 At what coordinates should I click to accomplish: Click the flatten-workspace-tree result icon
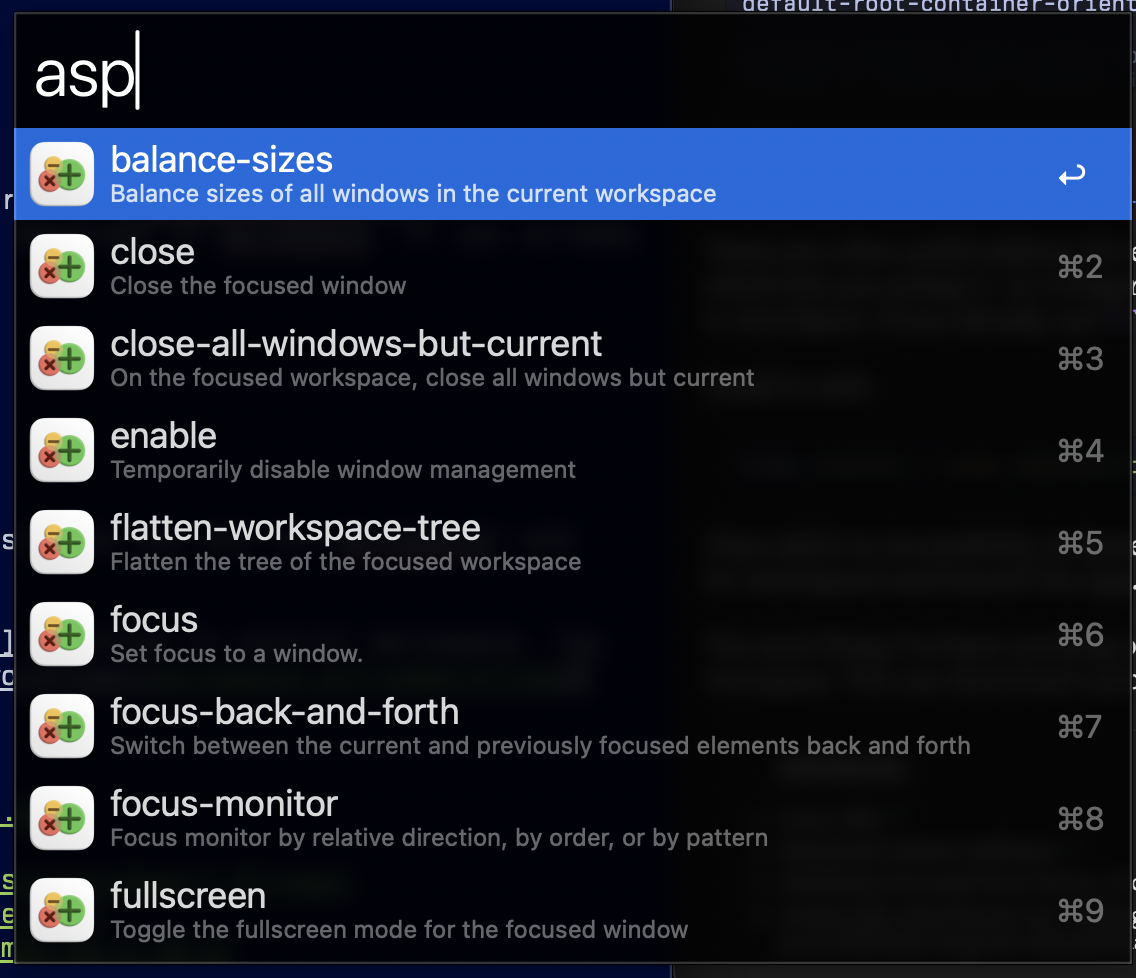[x=62, y=542]
